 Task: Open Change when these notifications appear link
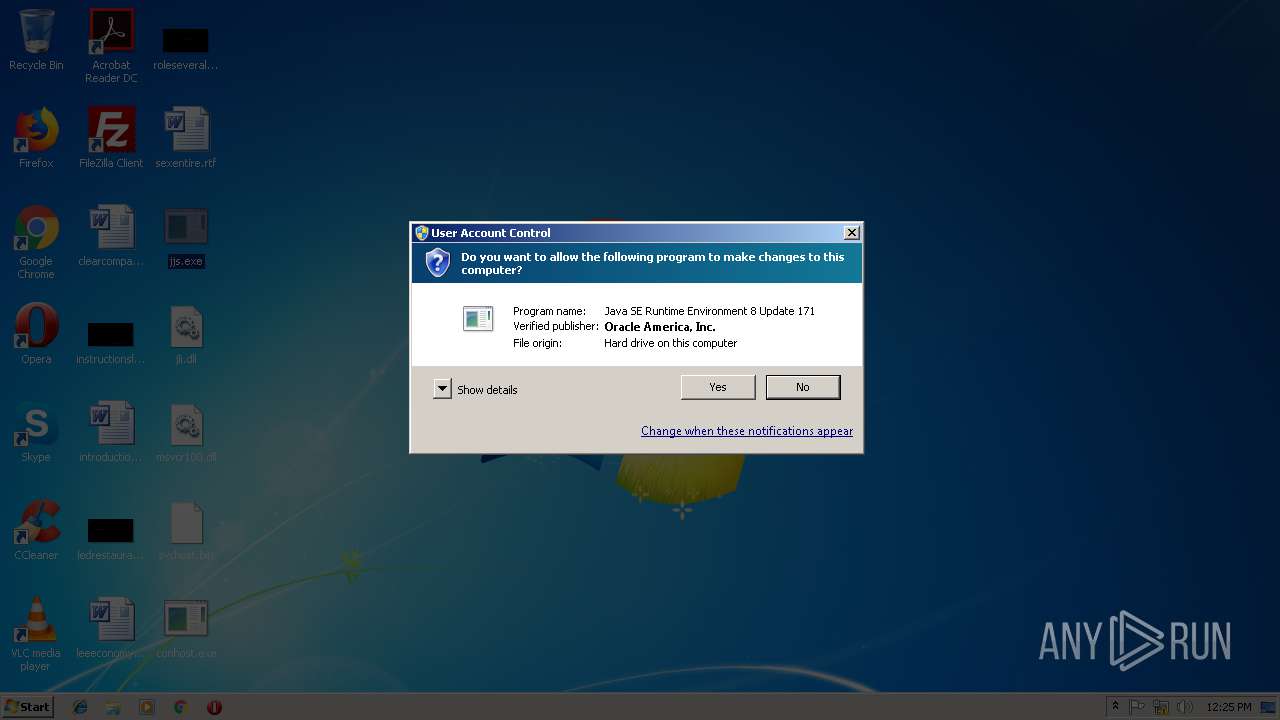747,431
